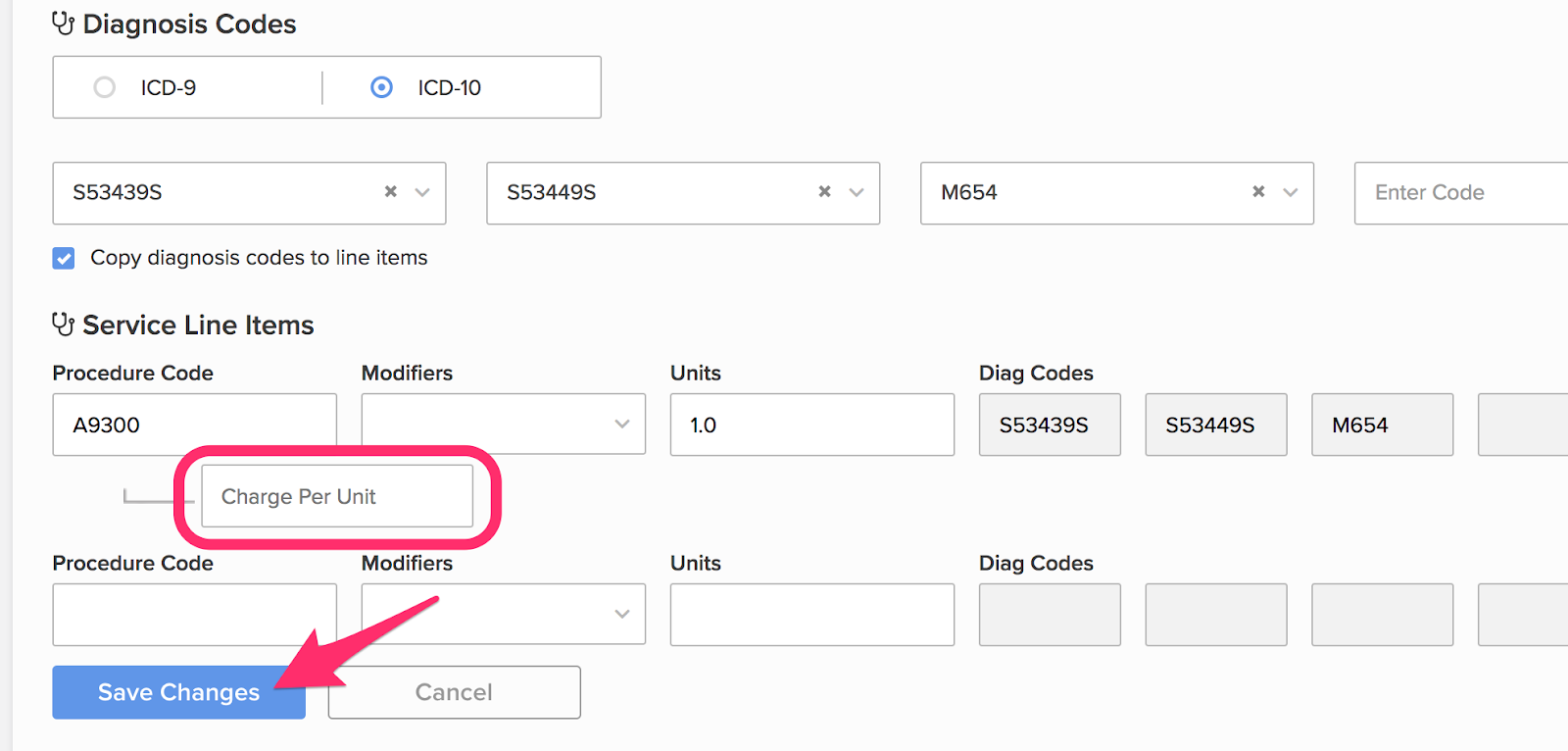Open the second line item's Modifiers dropdown
Screen dimensions: 1568x751
point(504,614)
